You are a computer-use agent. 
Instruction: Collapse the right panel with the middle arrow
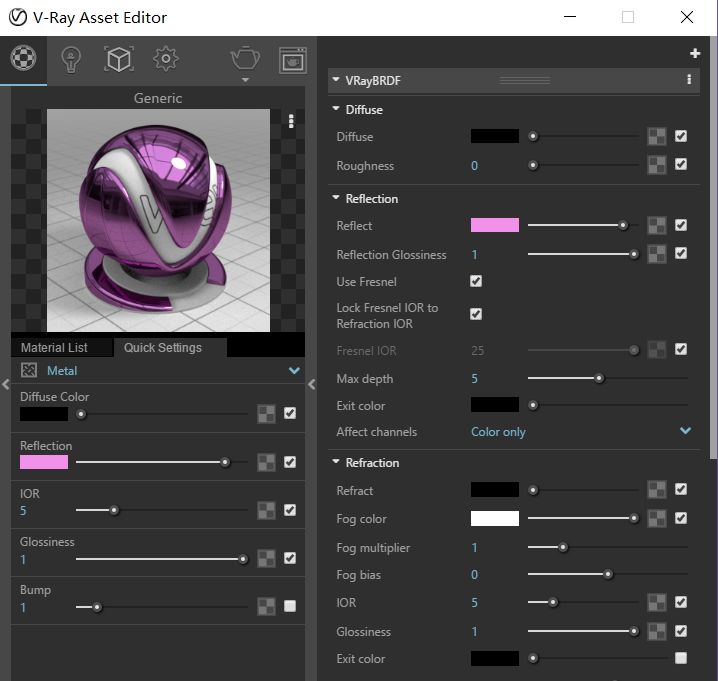pyautogui.click(x=312, y=384)
